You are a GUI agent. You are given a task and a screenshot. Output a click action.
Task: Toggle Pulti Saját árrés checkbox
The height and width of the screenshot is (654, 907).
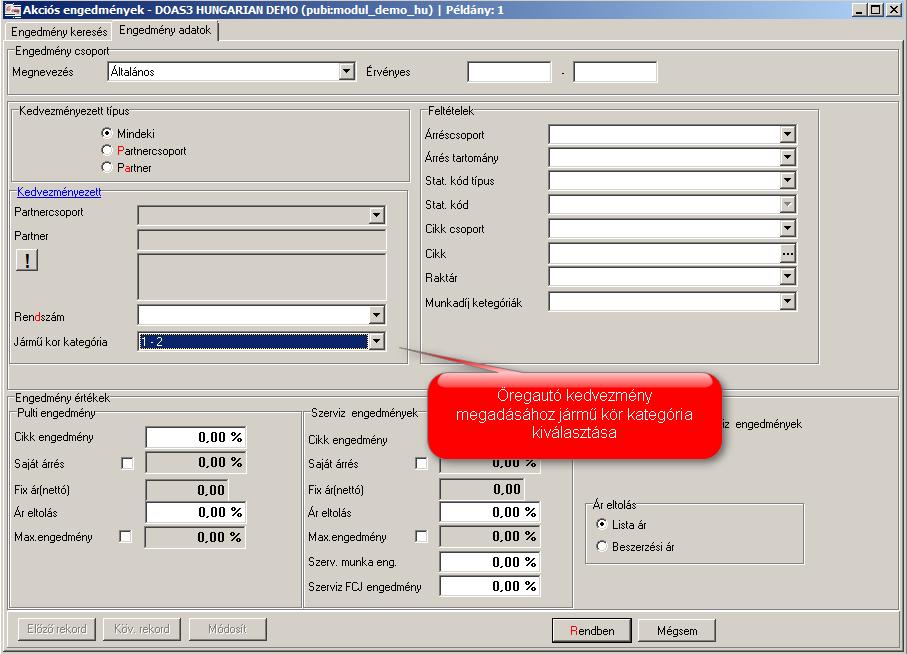coord(127,463)
